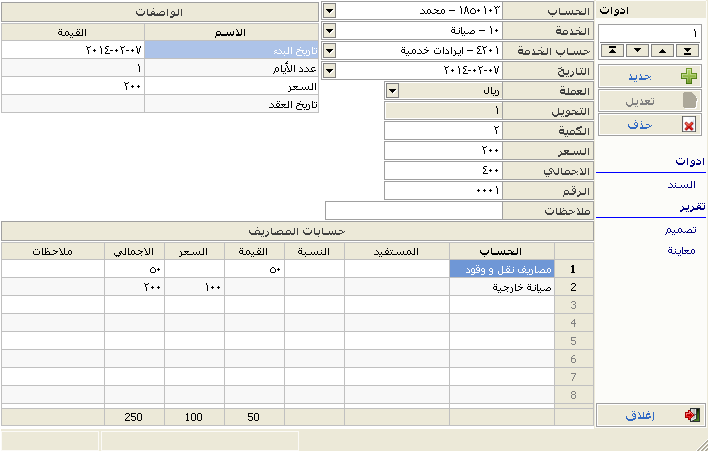Screen dimensions: 708x451
Task: Click the grey document Edit (تعديل) icon
Action: pyautogui.click(x=687, y=100)
